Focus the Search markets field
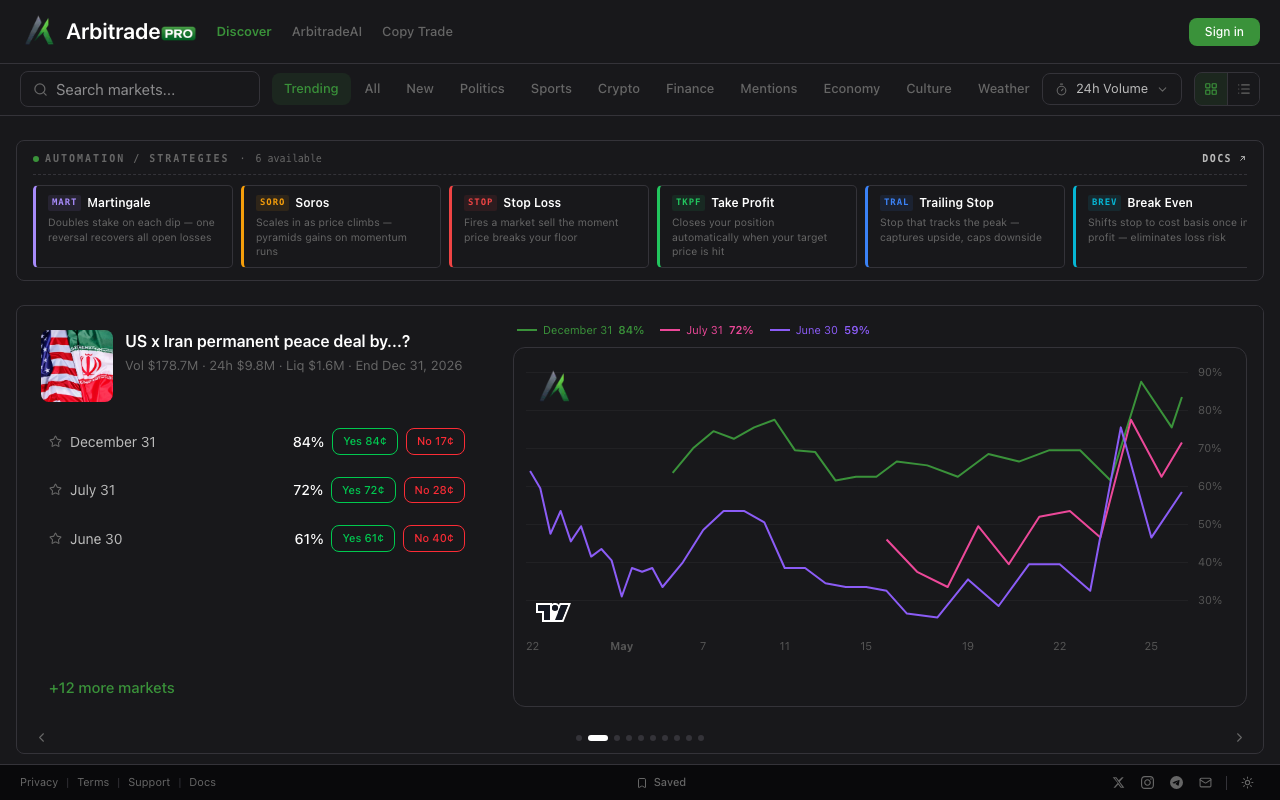 [x=140, y=89]
